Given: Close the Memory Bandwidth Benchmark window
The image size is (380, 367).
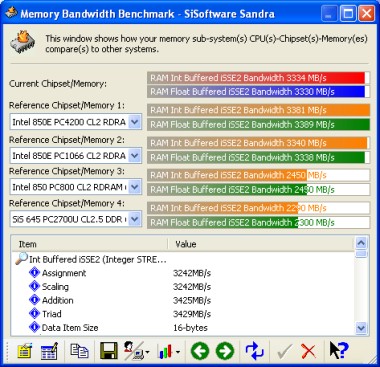Looking at the screenshot, I should (366, 14).
